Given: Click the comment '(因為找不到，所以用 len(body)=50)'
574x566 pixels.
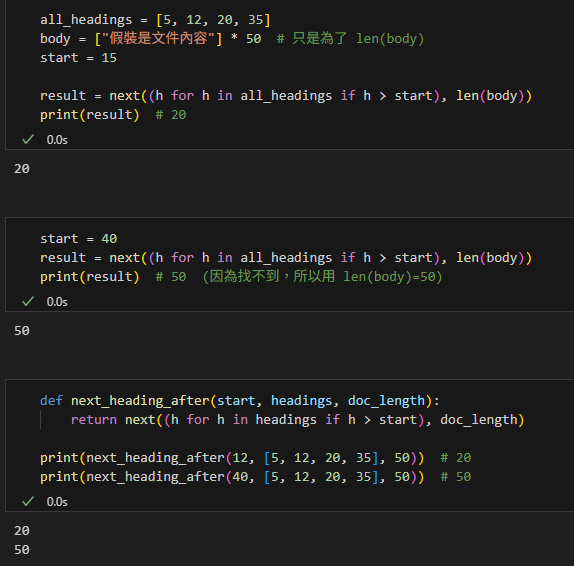Looking at the screenshot, I should click(x=323, y=277).
